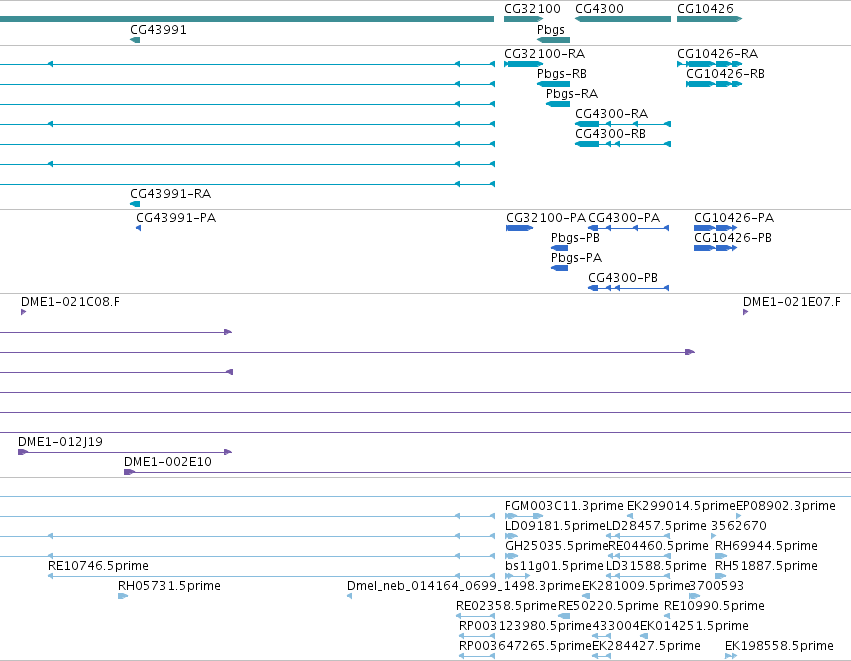The width and height of the screenshot is (851, 661).
Task: Click the RH51887.5prime EST feature
Action: (x=721, y=576)
